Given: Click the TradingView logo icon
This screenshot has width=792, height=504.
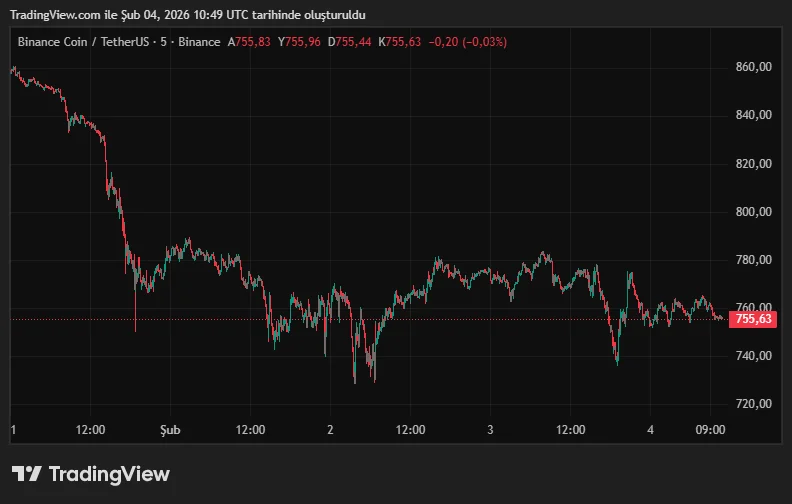Looking at the screenshot, I should point(27,474).
